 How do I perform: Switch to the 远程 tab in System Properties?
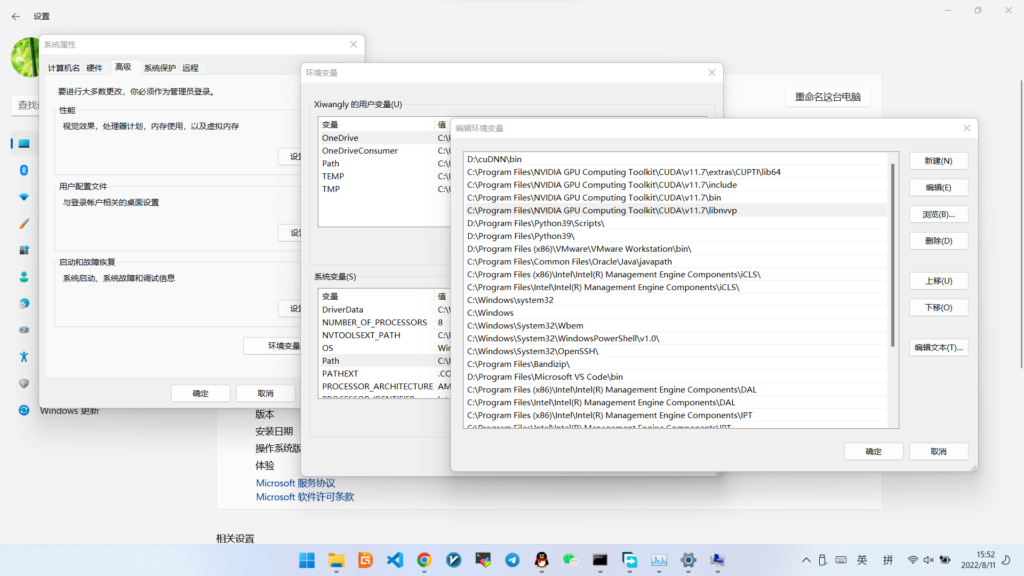[x=190, y=68]
